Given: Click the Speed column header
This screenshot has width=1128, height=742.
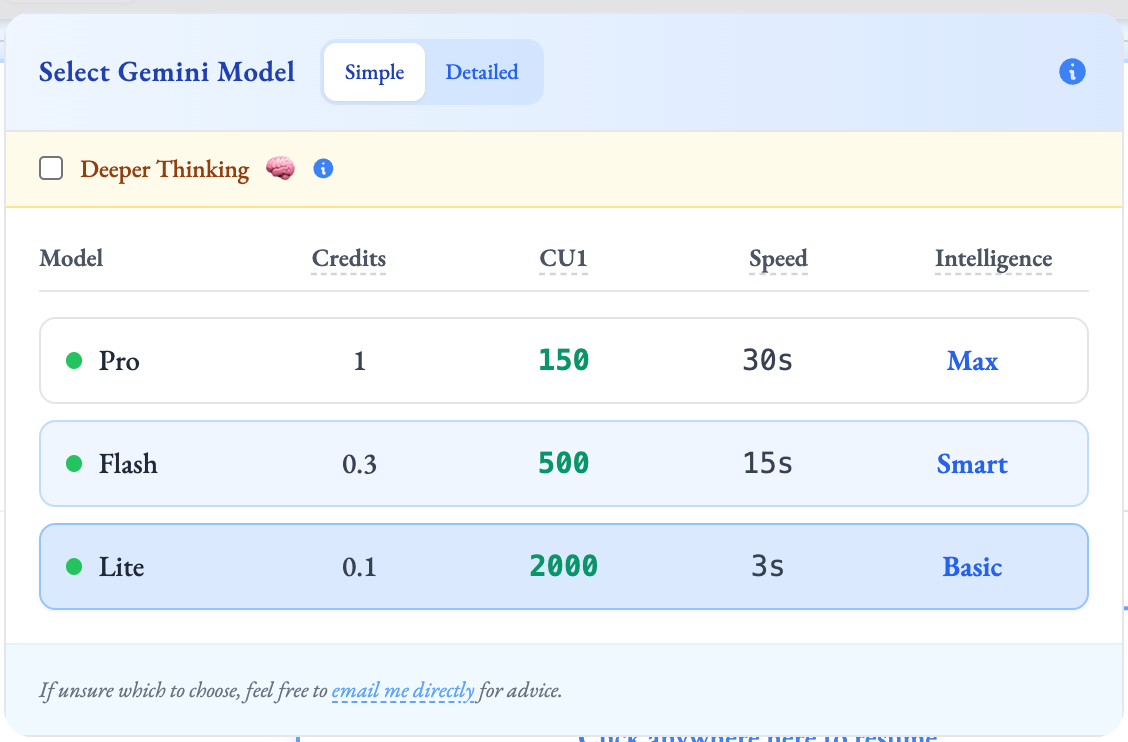Looking at the screenshot, I should point(778,258).
